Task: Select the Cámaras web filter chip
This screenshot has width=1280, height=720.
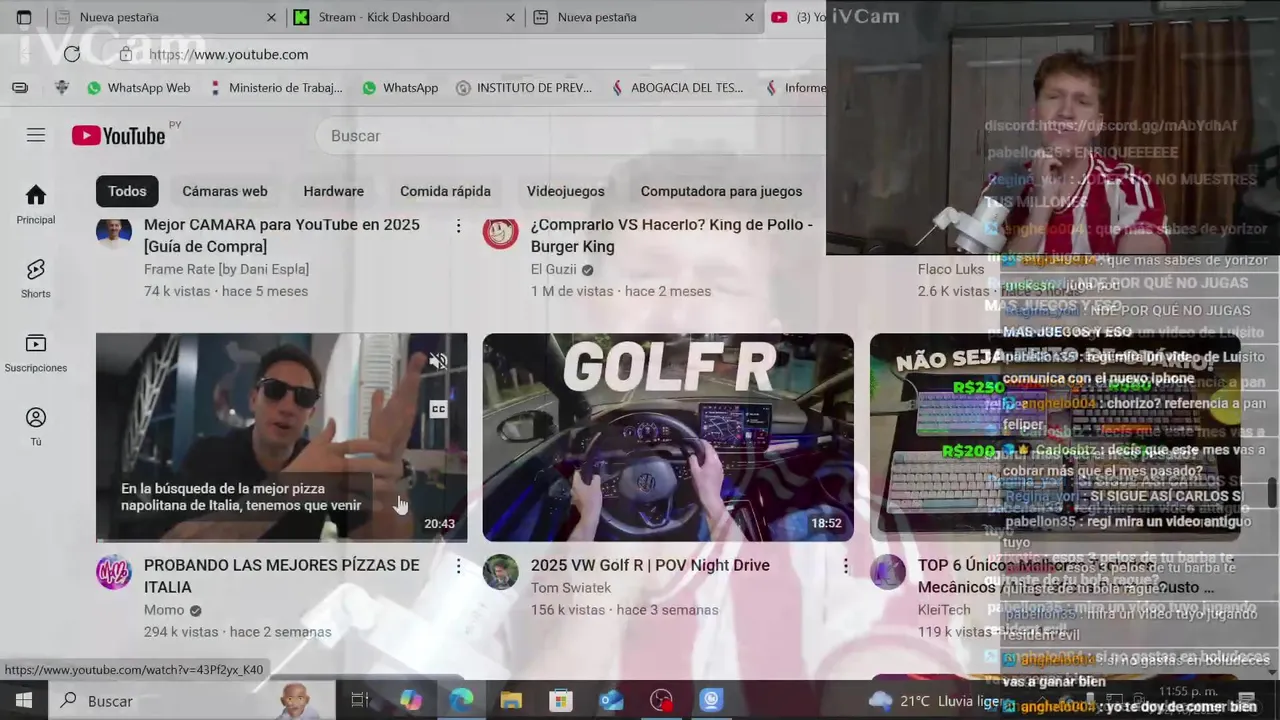Action: [225, 191]
